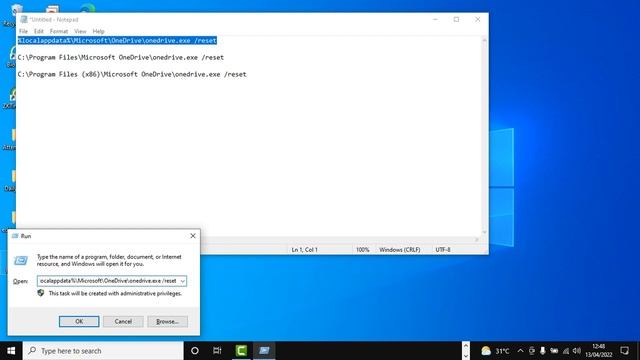Select the highlighted %localappdata% line in Notepad
The image size is (640, 360).
tap(117, 40)
